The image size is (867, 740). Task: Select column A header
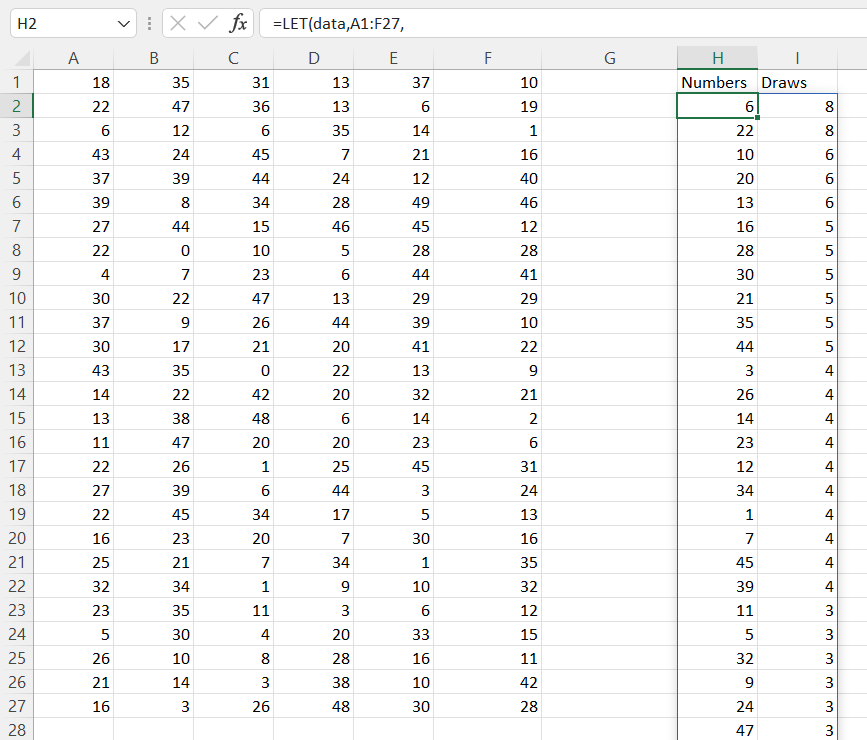click(x=73, y=59)
